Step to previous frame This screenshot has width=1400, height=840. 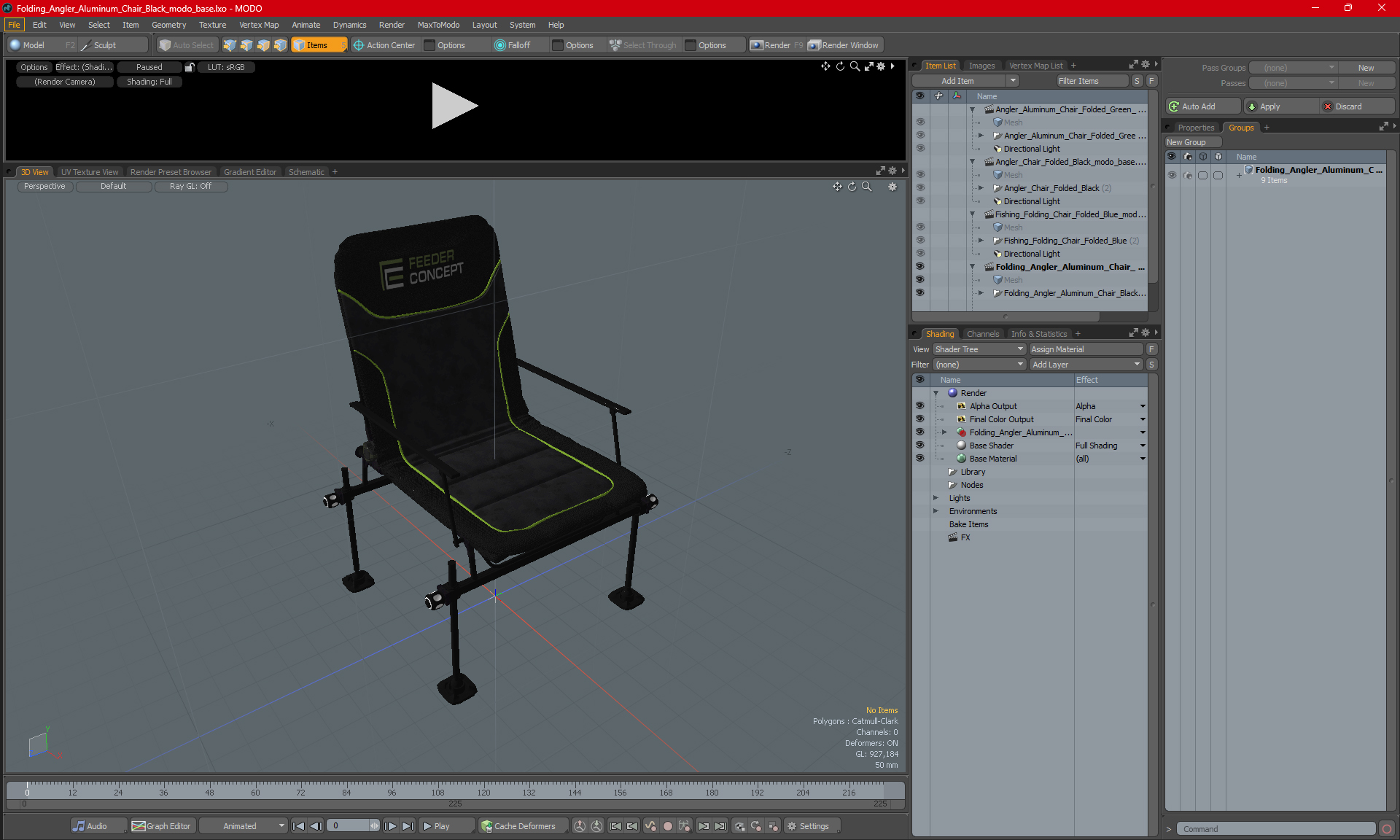point(316,826)
